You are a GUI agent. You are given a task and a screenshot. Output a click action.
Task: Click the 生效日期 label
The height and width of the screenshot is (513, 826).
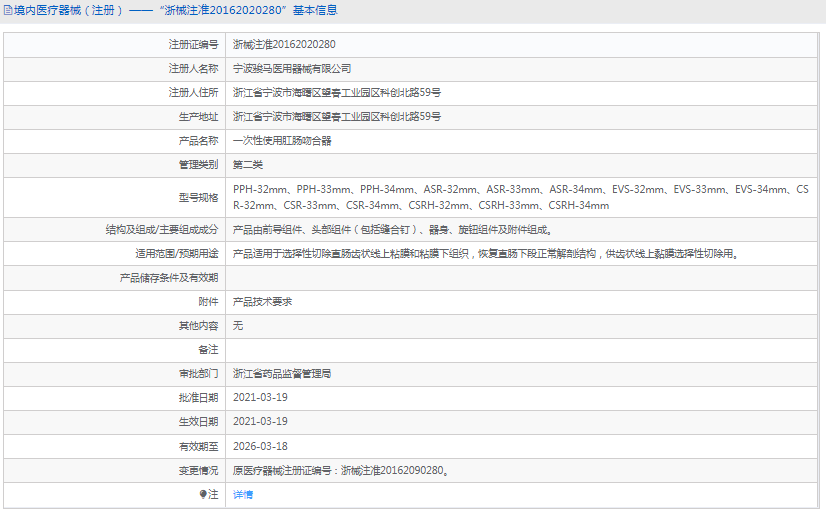coord(198,422)
